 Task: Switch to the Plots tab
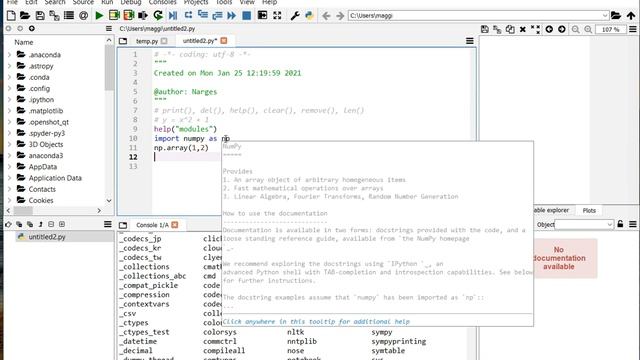coord(589,210)
